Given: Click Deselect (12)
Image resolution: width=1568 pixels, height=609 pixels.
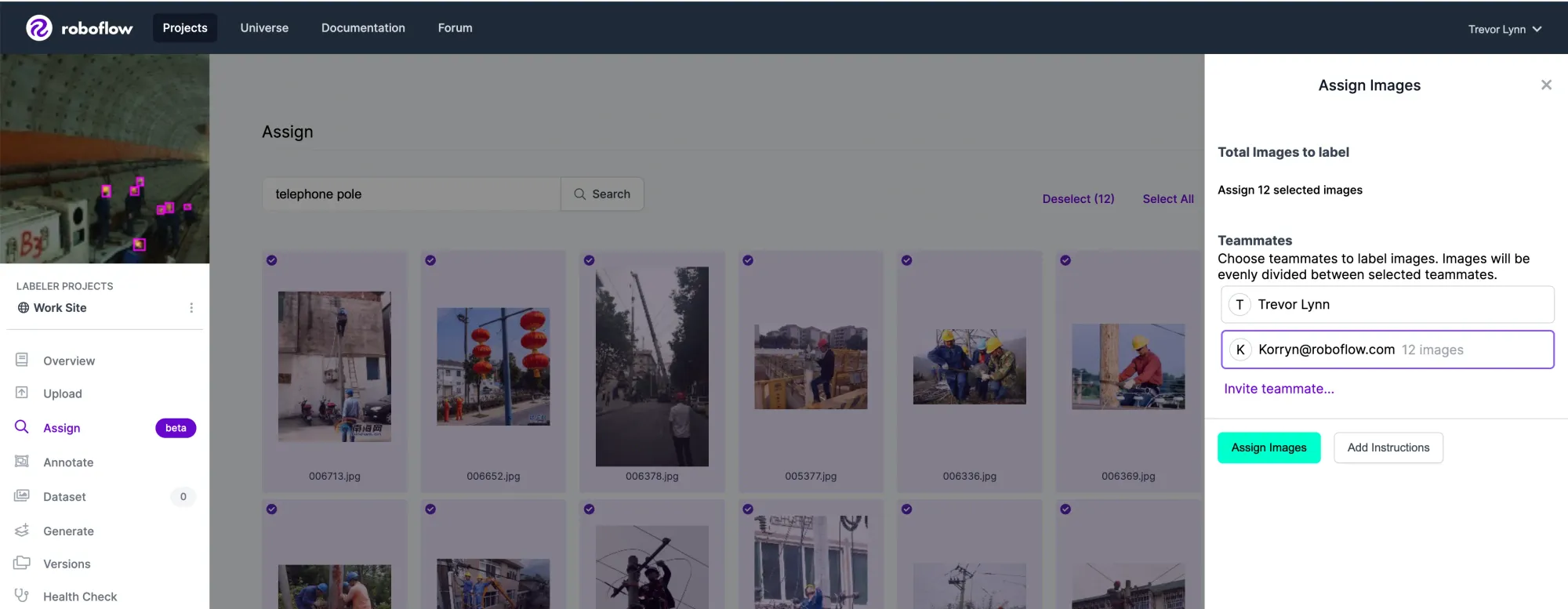Looking at the screenshot, I should tap(1078, 199).
